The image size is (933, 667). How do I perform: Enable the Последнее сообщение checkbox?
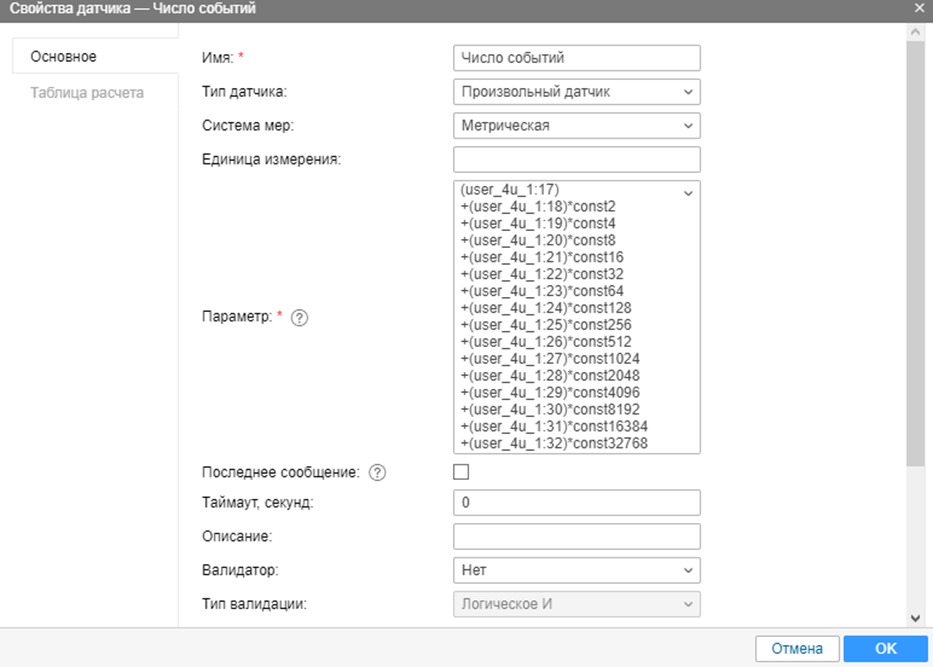click(x=461, y=472)
